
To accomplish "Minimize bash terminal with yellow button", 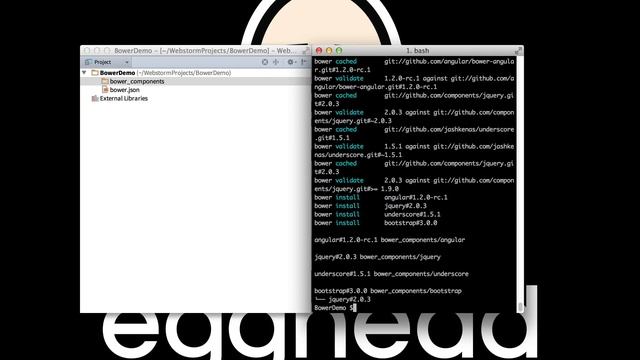I will [x=329, y=51].
